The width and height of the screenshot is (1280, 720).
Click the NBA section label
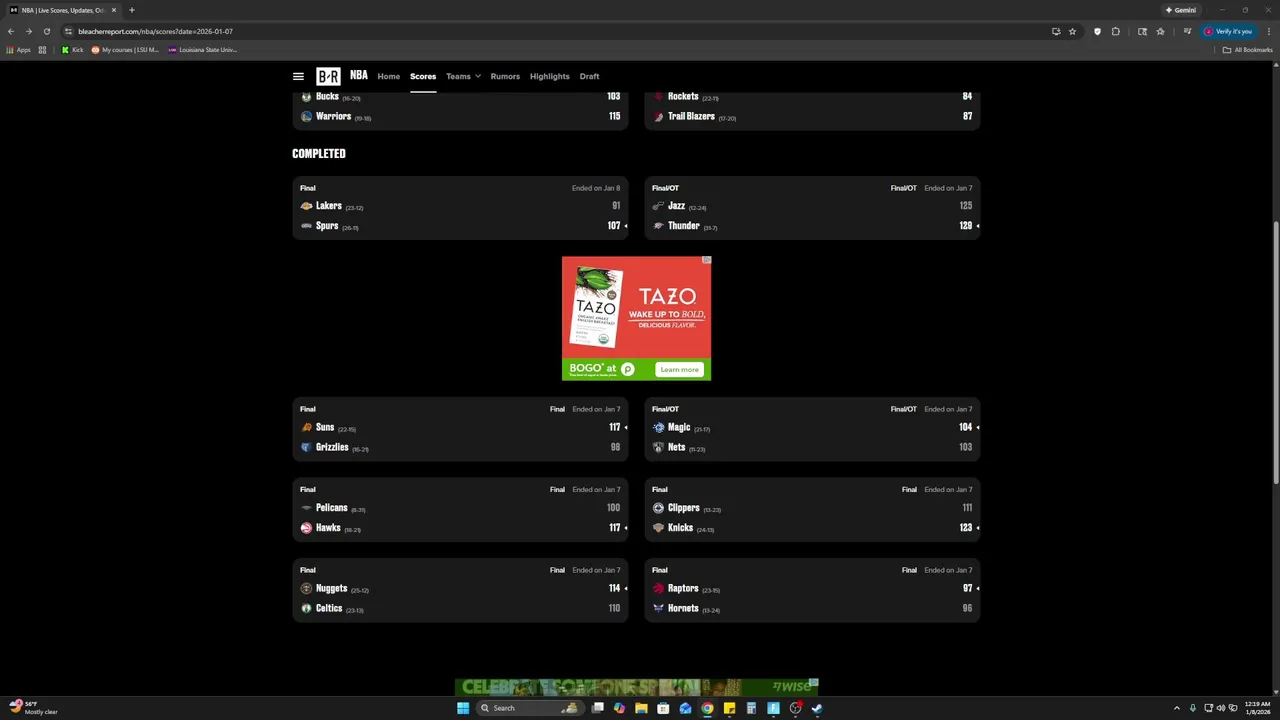coord(358,75)
